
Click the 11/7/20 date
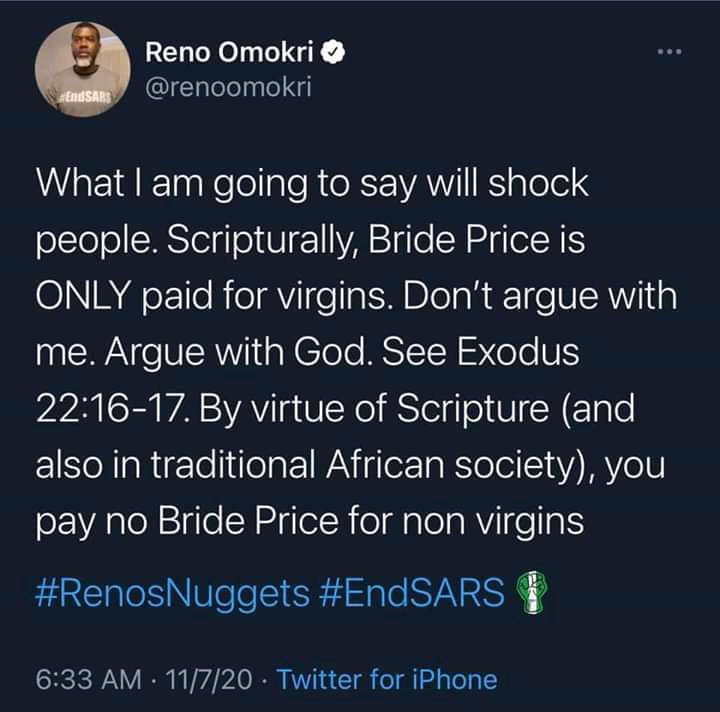coord(209,679)
